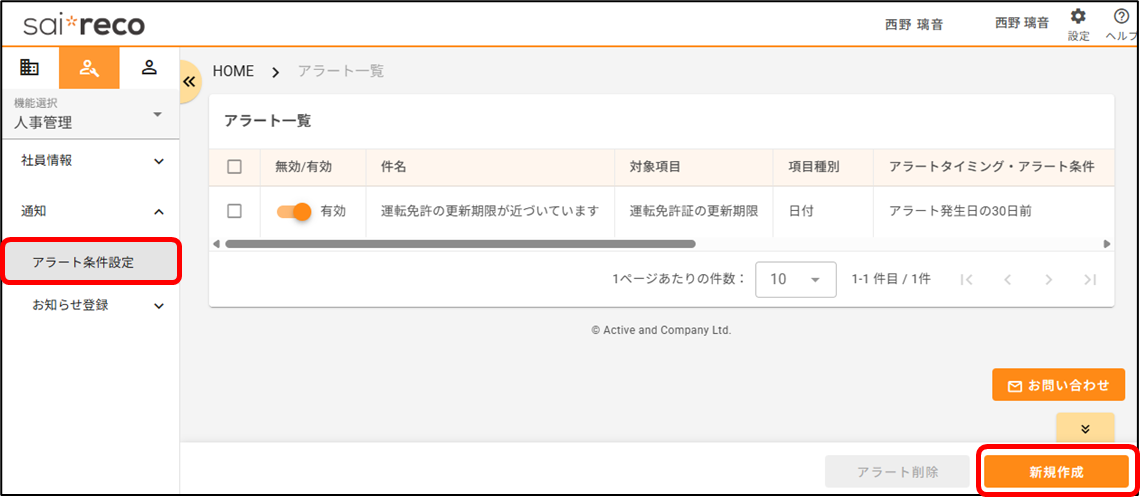Collapse sidebar with double chevron icon
Viewport: 1140px width, 497px height.
[x=188, y=82]
